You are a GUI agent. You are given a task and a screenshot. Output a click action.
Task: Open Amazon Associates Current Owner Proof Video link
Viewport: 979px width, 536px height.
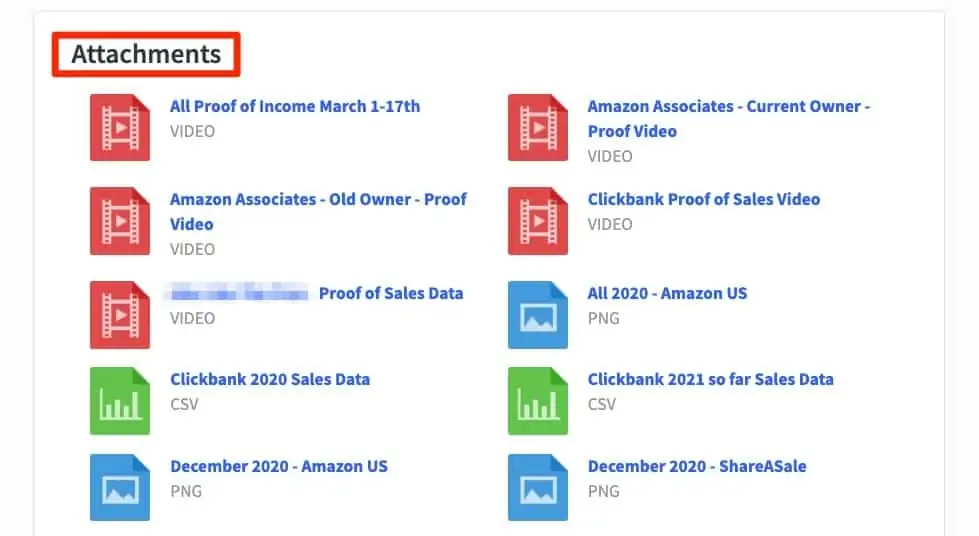[729, 119]
